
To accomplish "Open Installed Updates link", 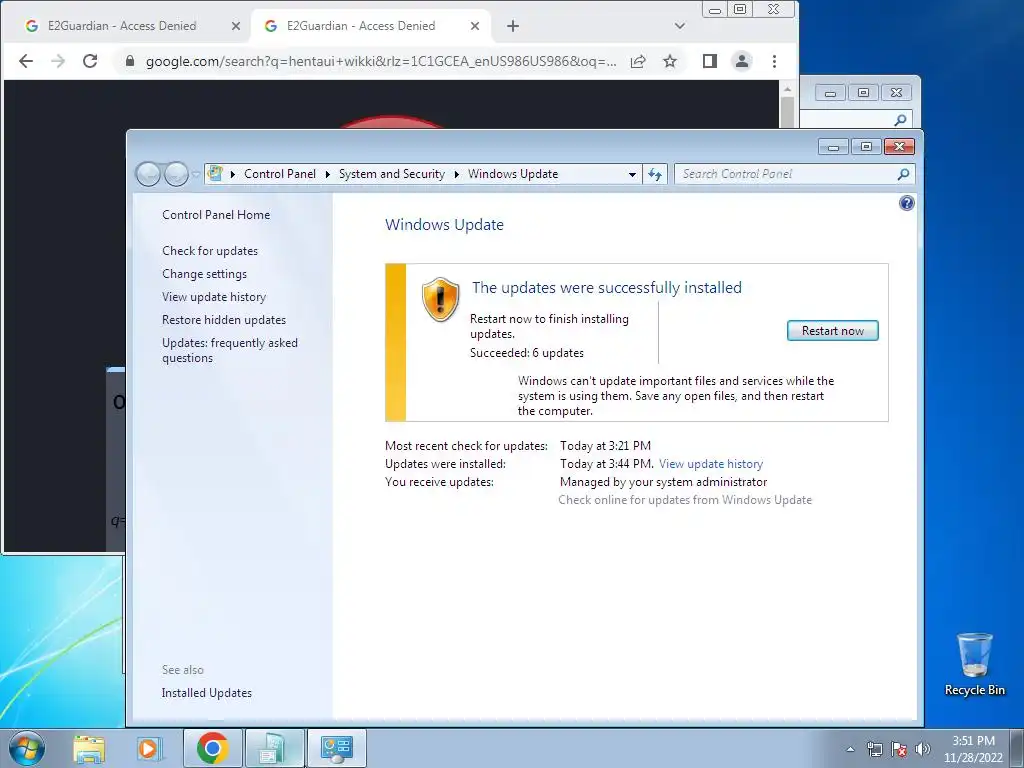I will 206,693.
